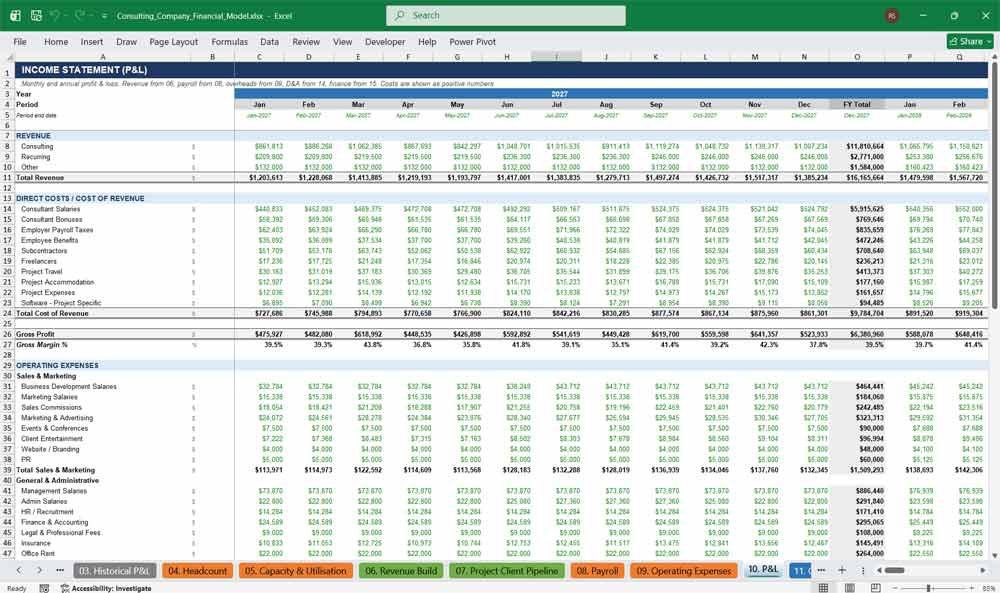The width and height of the screenshot is (1000, 593).
Task: Select the 10. P&L sheet tab
Action: (x=763, y=569)
